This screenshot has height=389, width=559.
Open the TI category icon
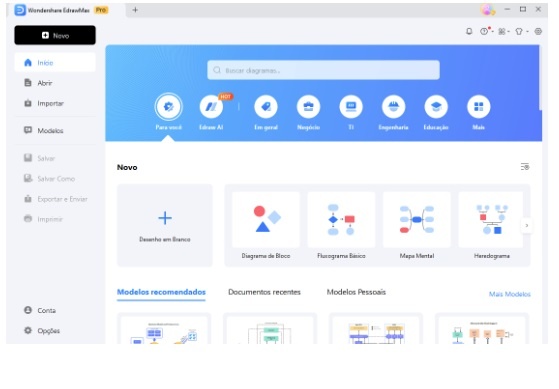click(351, 106)
